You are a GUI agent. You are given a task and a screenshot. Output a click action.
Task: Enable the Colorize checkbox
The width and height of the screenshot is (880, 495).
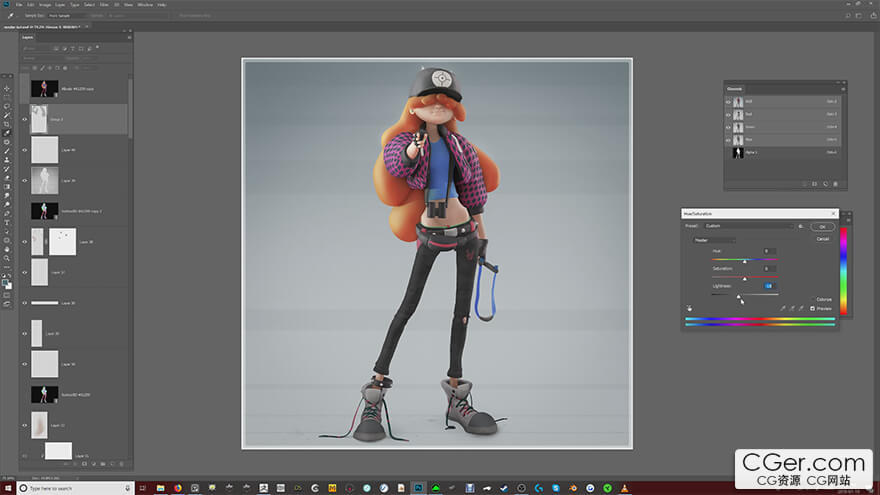point(814,299)
